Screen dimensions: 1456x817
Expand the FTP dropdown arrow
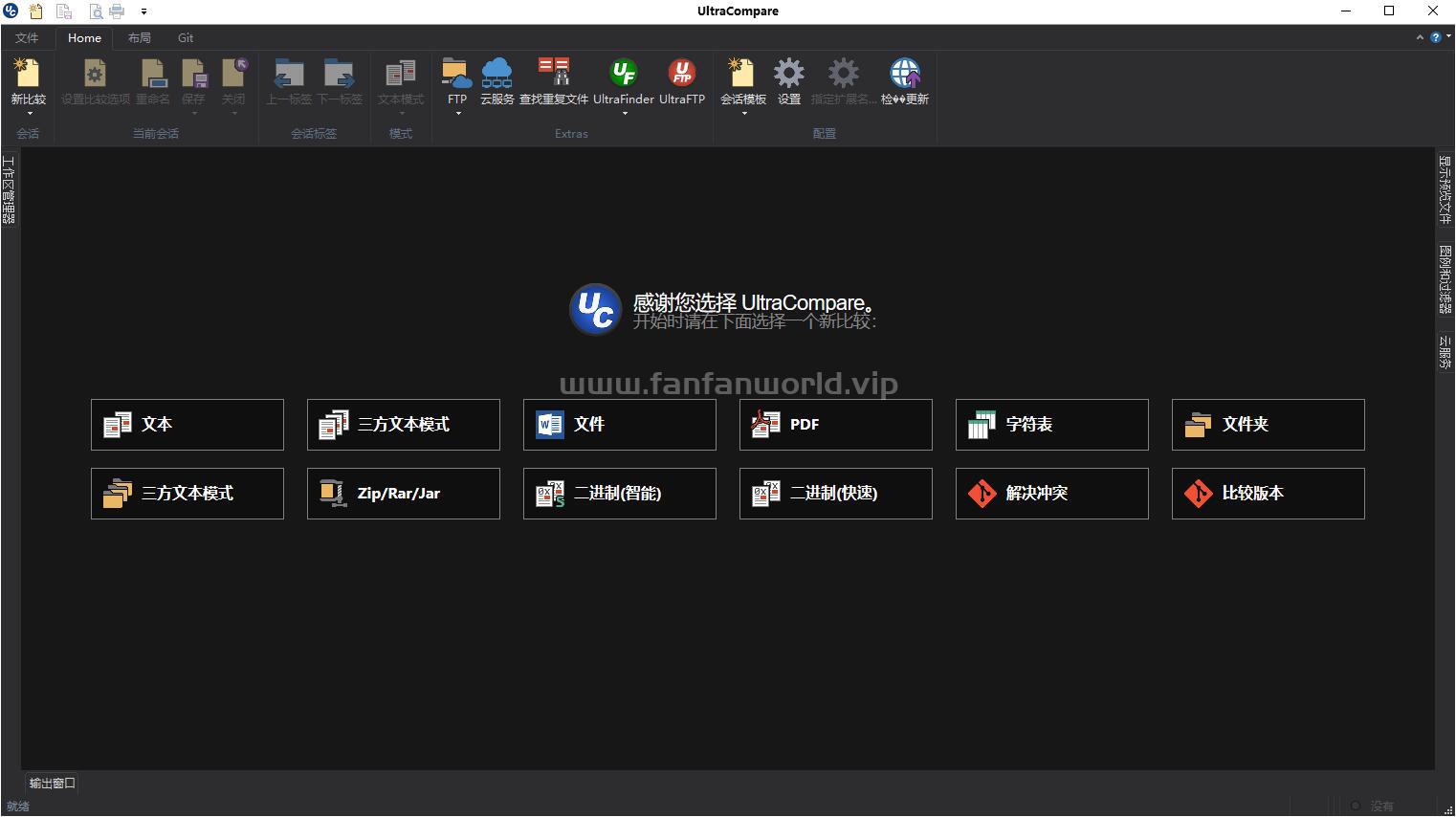click(457, 114)
